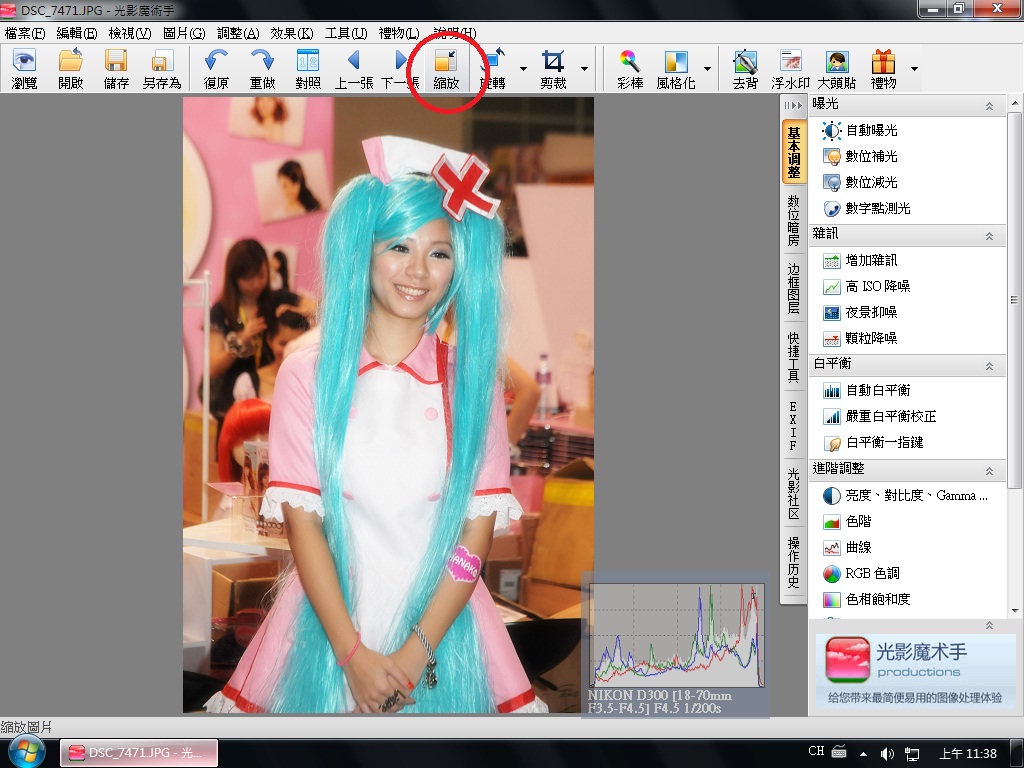The image size is (1024, 768).
Task: Click the Windows Start button
Action: [26, 752]
